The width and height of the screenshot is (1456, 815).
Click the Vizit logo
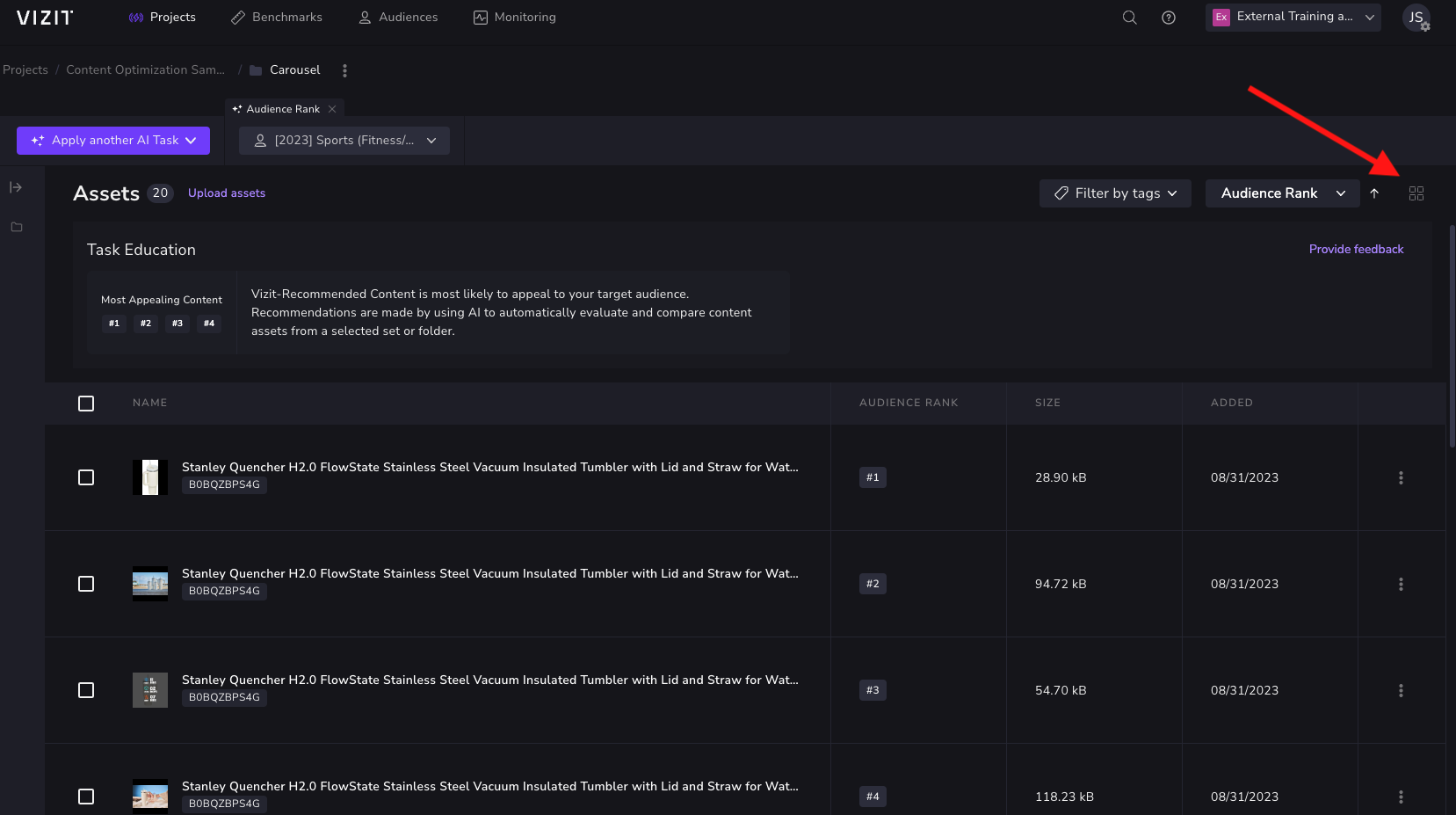(45, 18)
